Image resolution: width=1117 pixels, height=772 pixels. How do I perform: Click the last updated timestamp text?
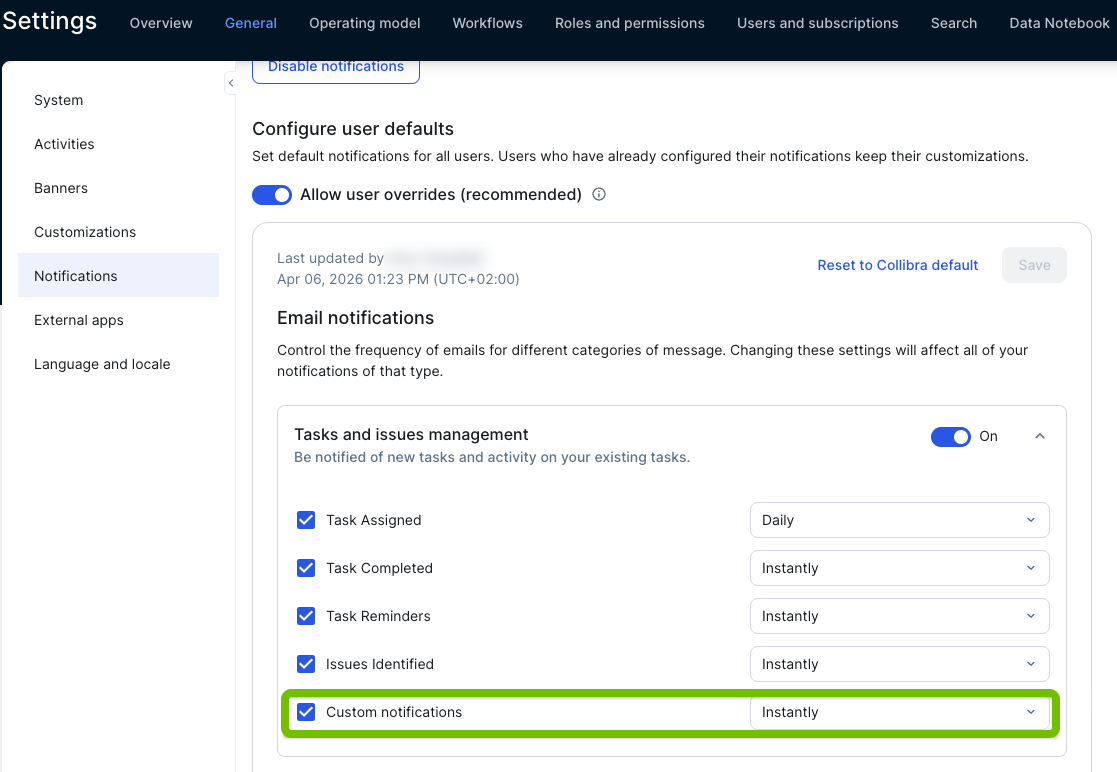tap(398, 279)
